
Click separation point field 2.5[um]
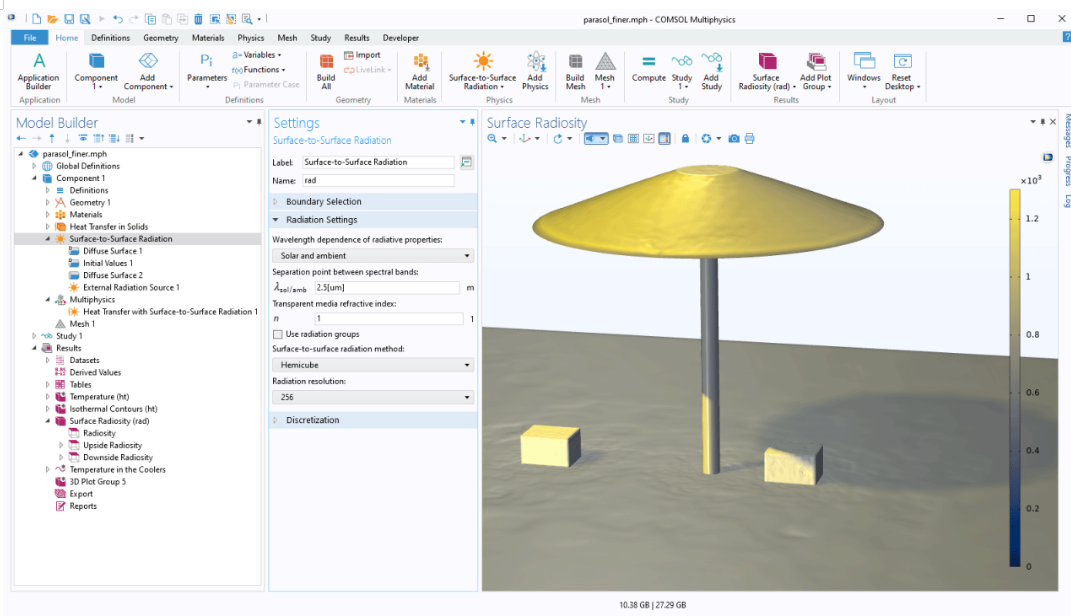[x=387, y=288]
